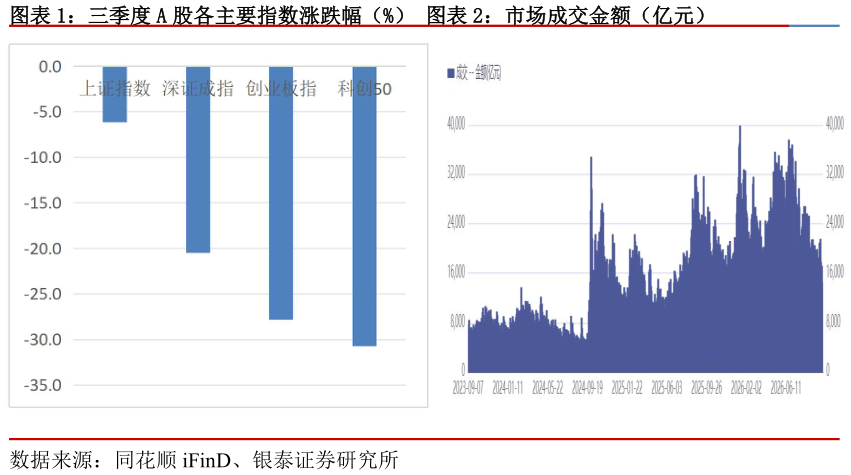Click the 2025-09-26 date label

[x=707, y=387]
